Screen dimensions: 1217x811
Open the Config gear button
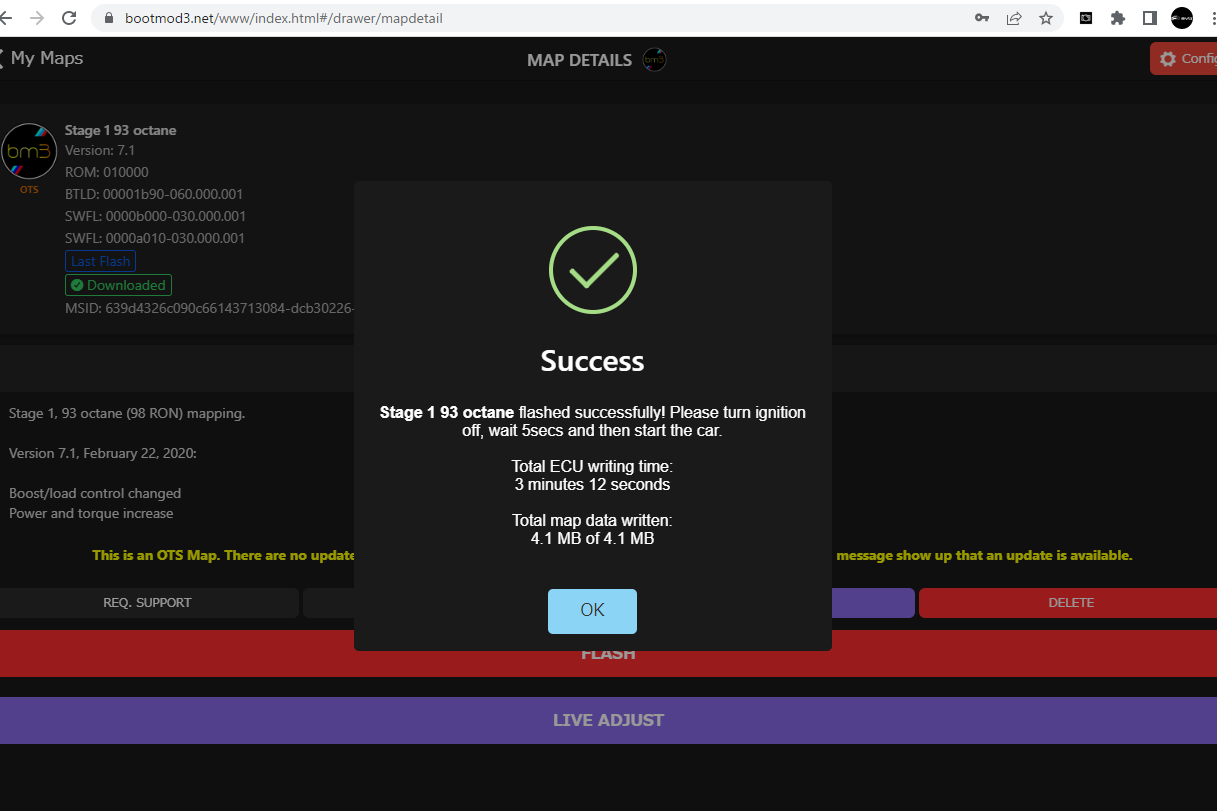(1184, 59)
